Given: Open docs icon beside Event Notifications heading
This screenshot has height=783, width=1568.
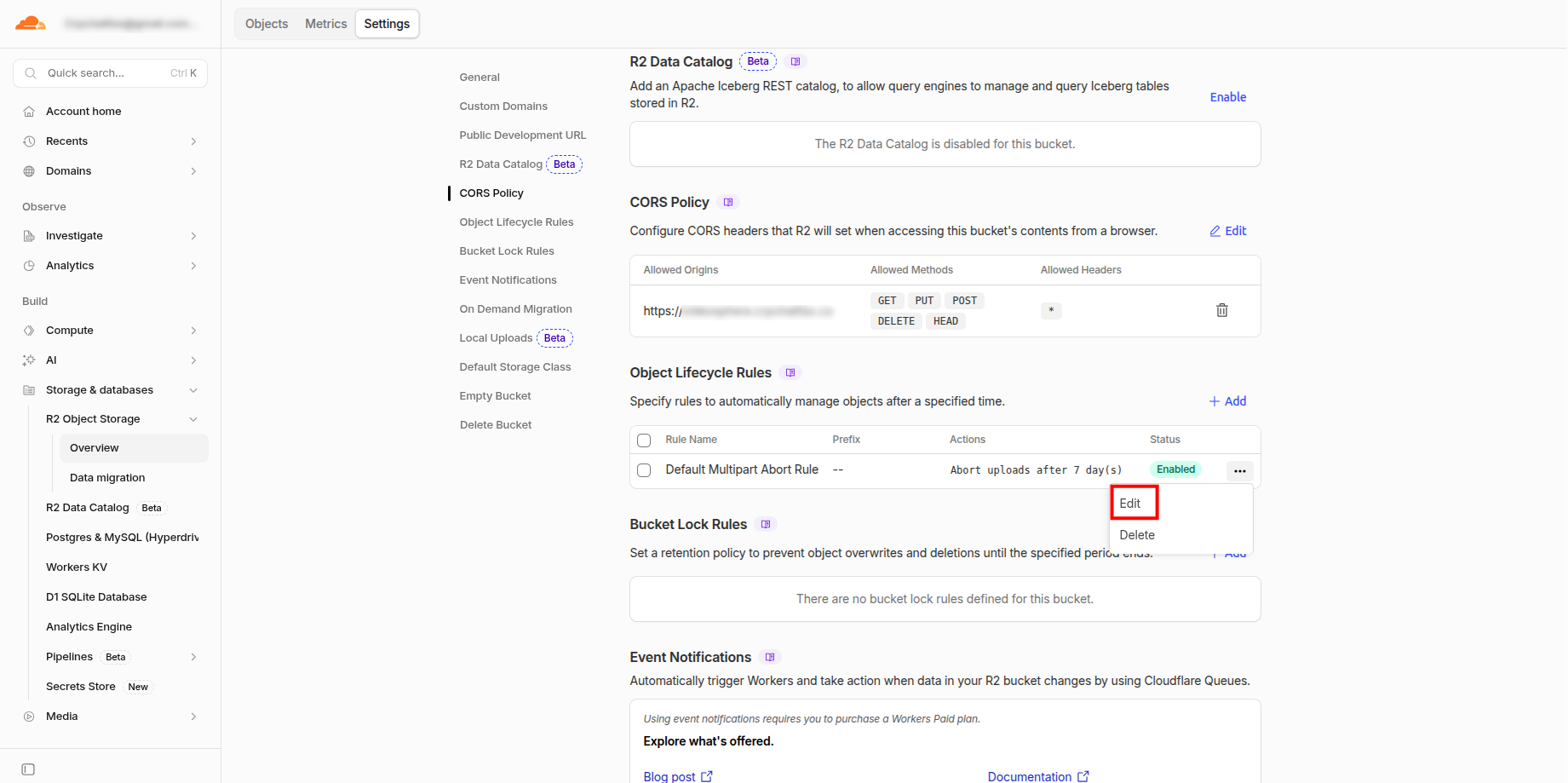Looking at the screenshot, I should tap(770, 657).
